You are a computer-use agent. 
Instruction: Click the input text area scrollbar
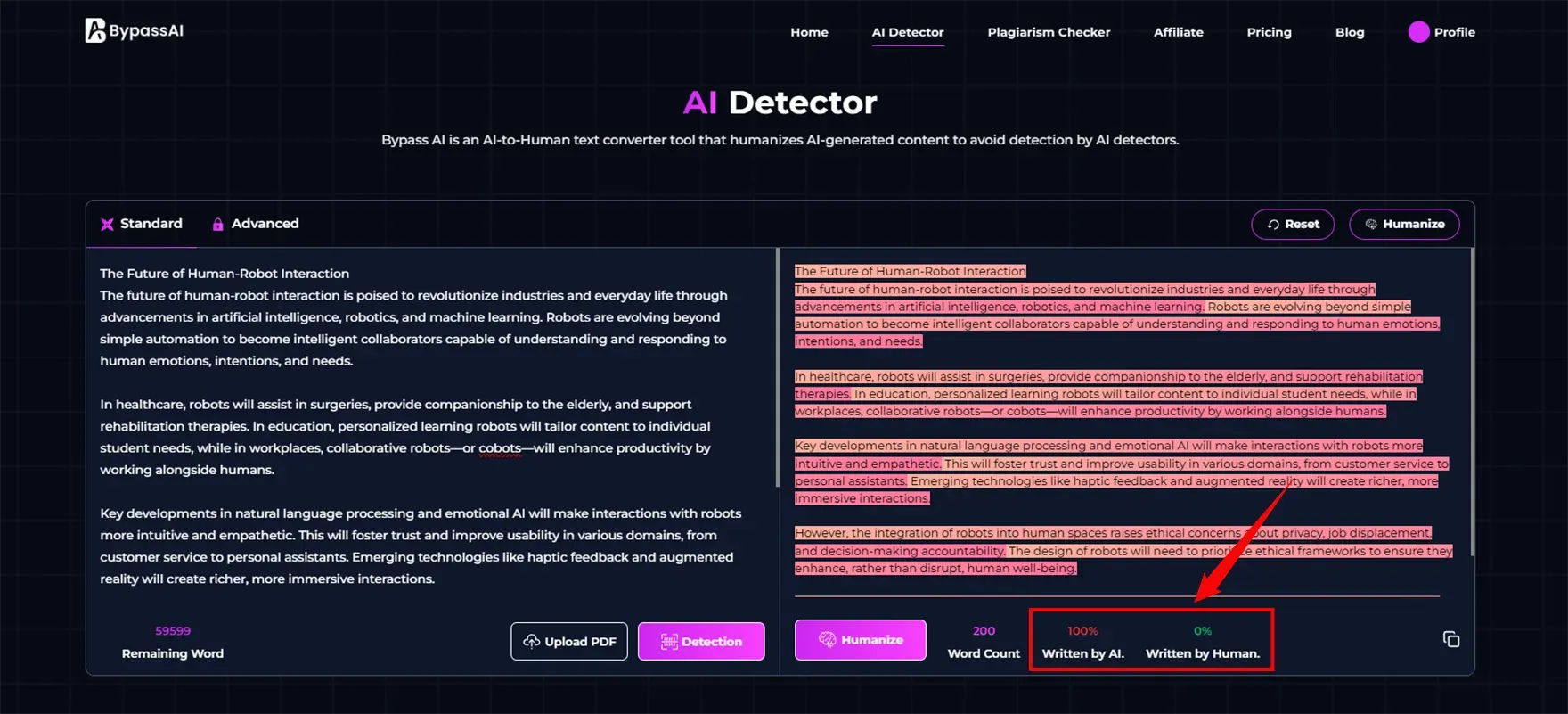(778, 367)
